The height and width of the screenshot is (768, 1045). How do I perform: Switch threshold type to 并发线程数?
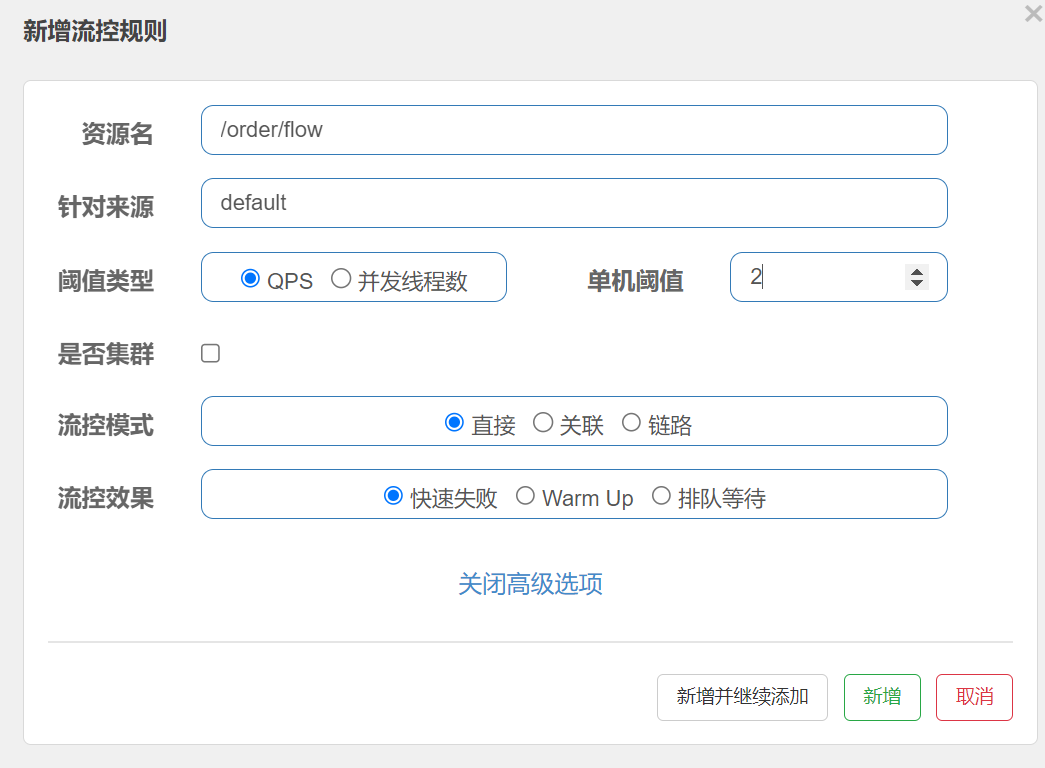pos(340,277)
